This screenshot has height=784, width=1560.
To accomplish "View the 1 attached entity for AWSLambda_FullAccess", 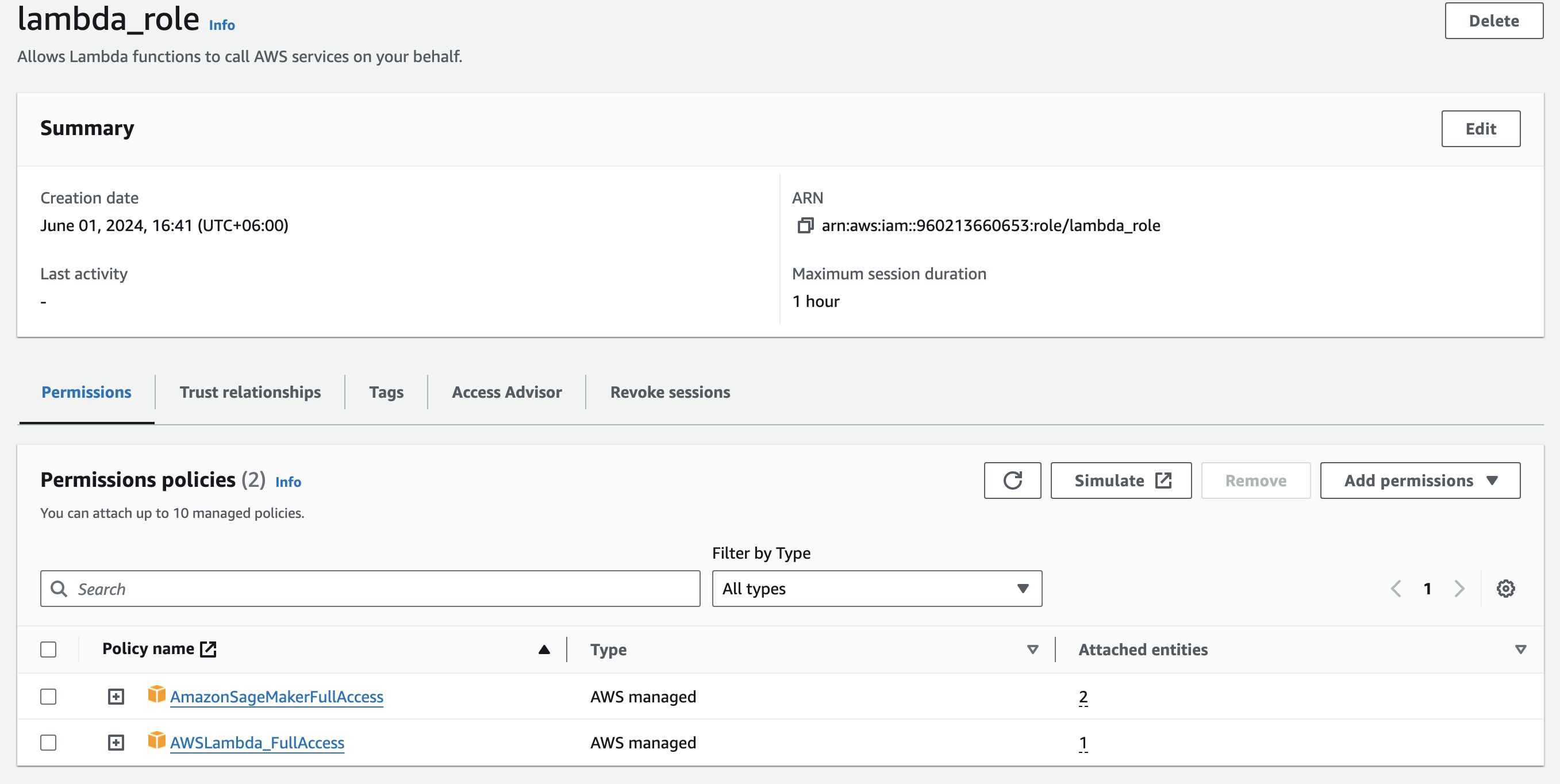I will pos(1083,743).
